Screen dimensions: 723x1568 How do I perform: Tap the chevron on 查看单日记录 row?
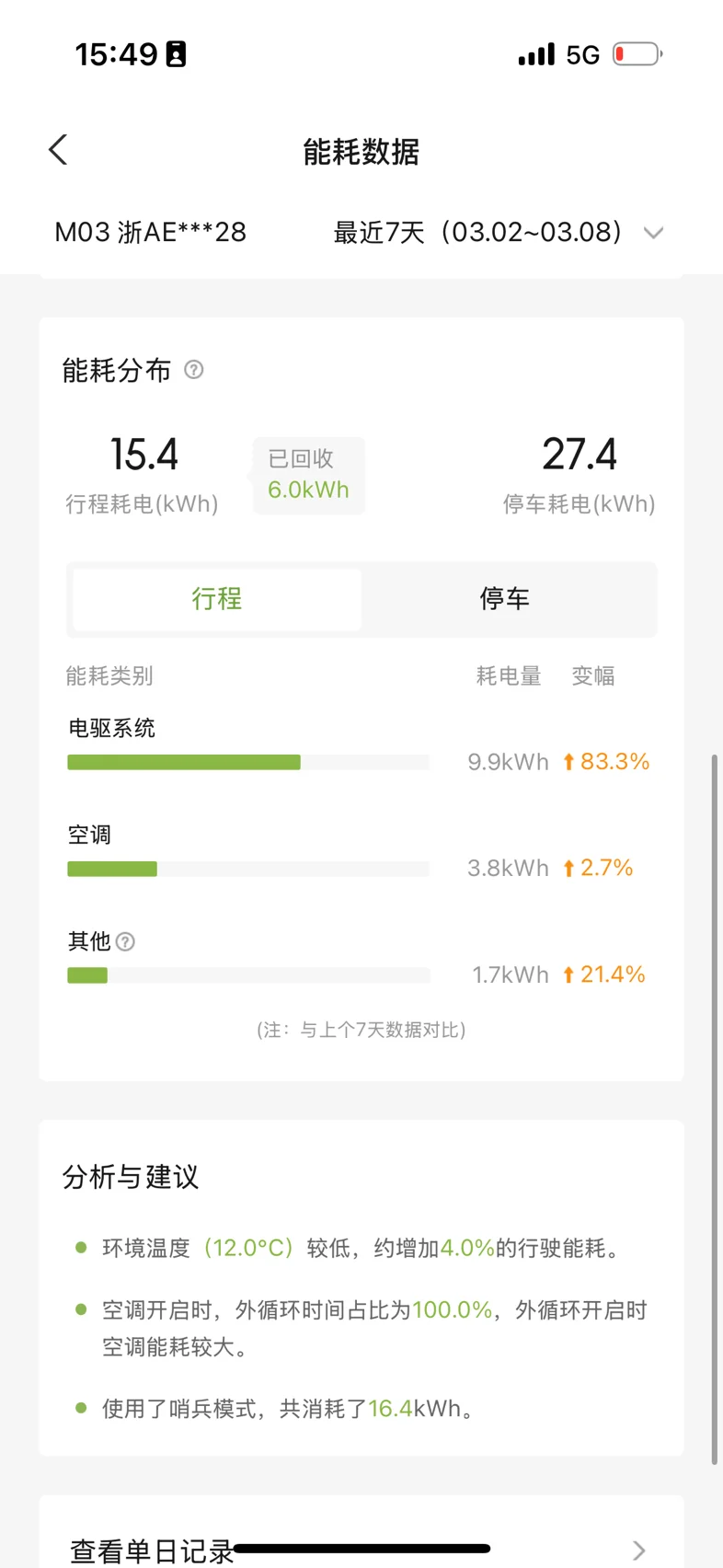[639, 1551]
